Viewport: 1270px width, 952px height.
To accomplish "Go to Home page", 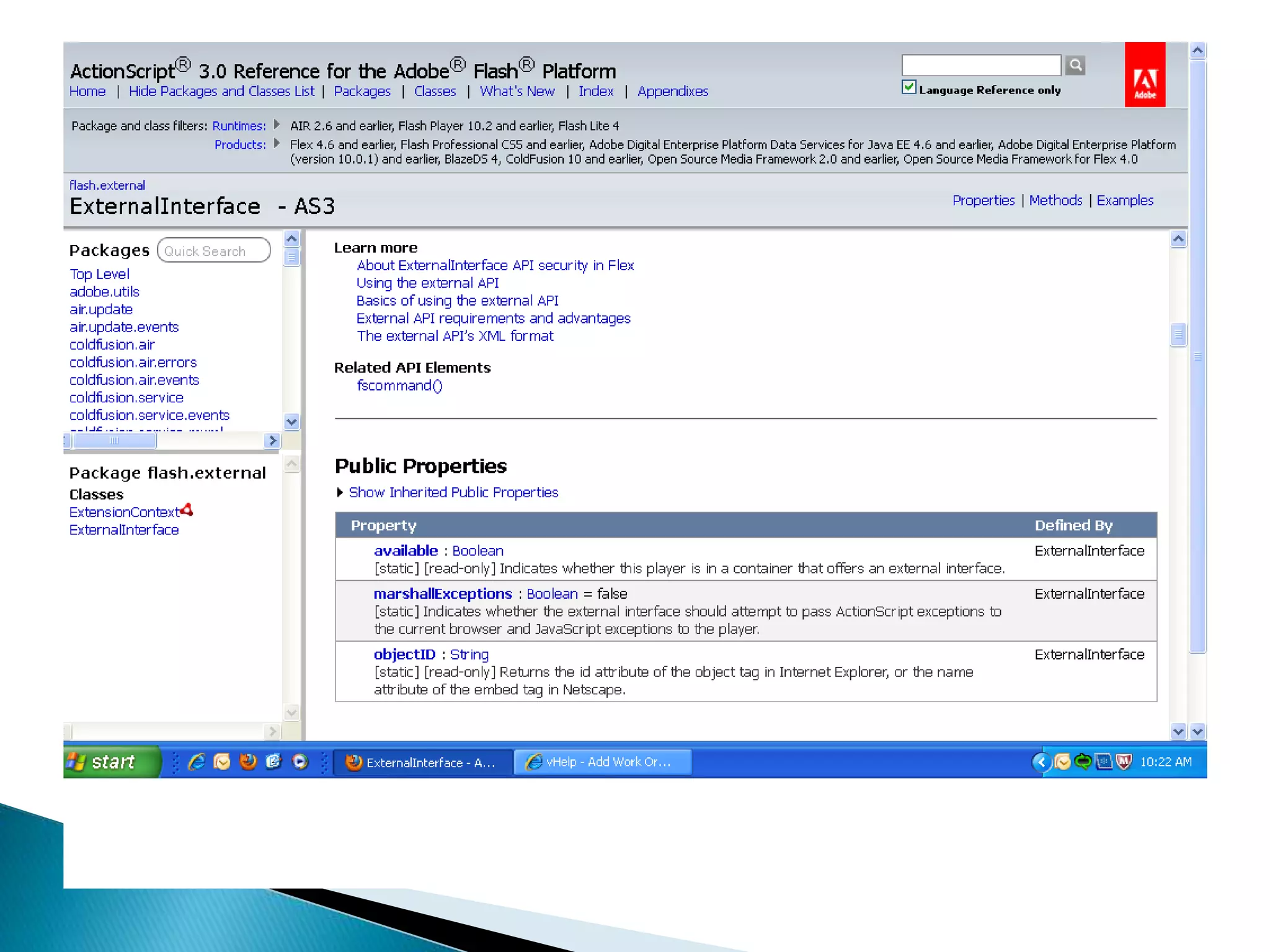I will [x=87, y=91].
